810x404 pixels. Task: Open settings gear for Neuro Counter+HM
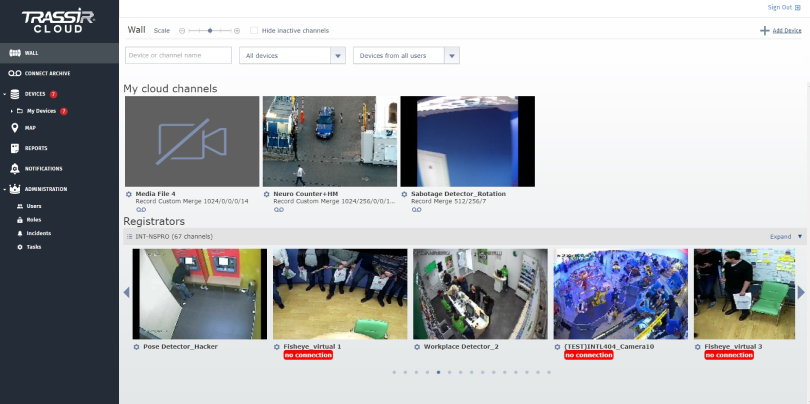(x=266, y=194)
